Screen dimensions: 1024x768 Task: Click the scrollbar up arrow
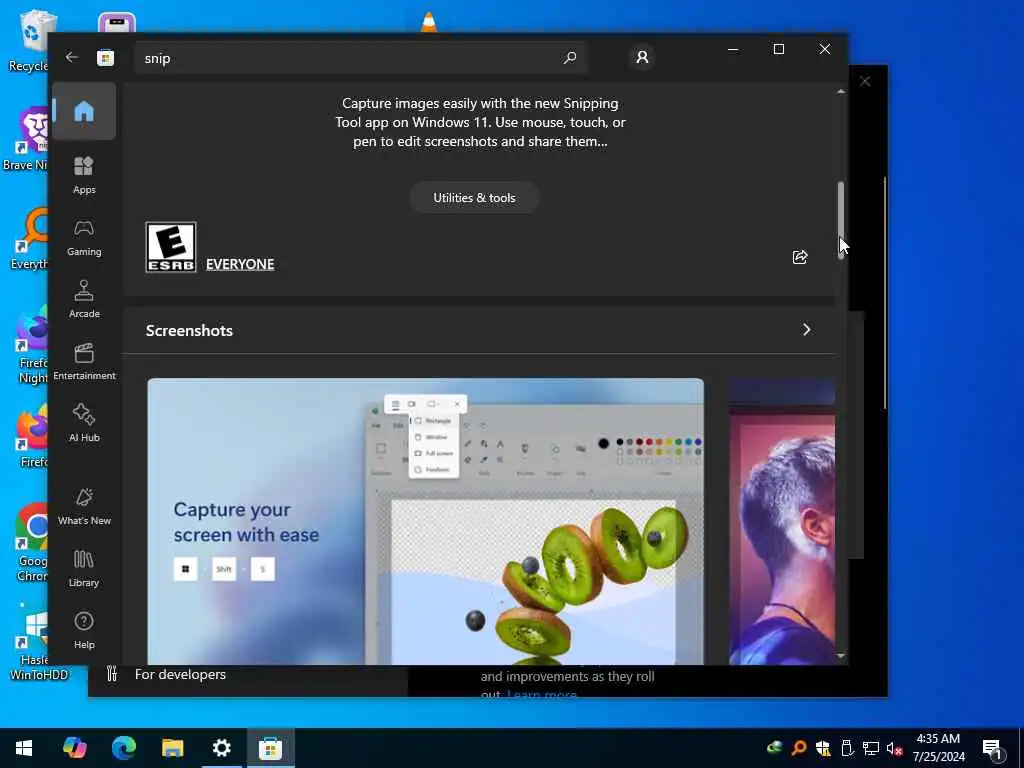click(841, 92)
